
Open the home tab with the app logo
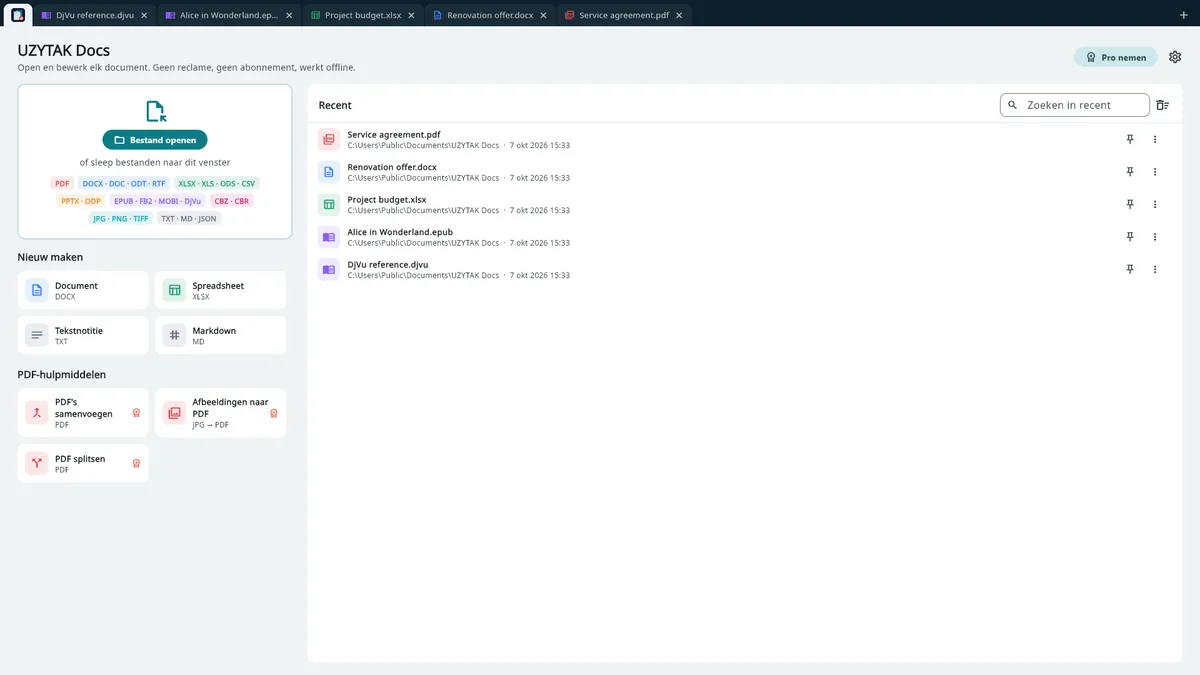18,15
